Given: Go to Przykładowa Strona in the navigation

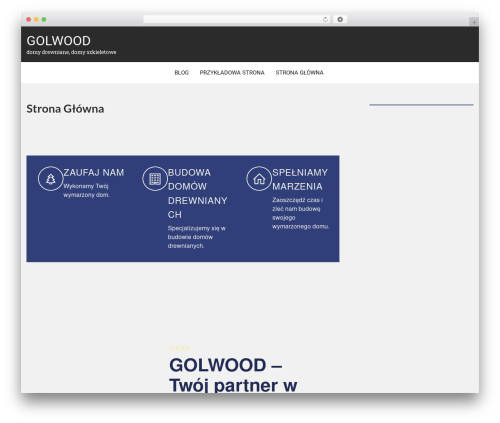Looking at the screenshot, I should (x=232, y=73).
